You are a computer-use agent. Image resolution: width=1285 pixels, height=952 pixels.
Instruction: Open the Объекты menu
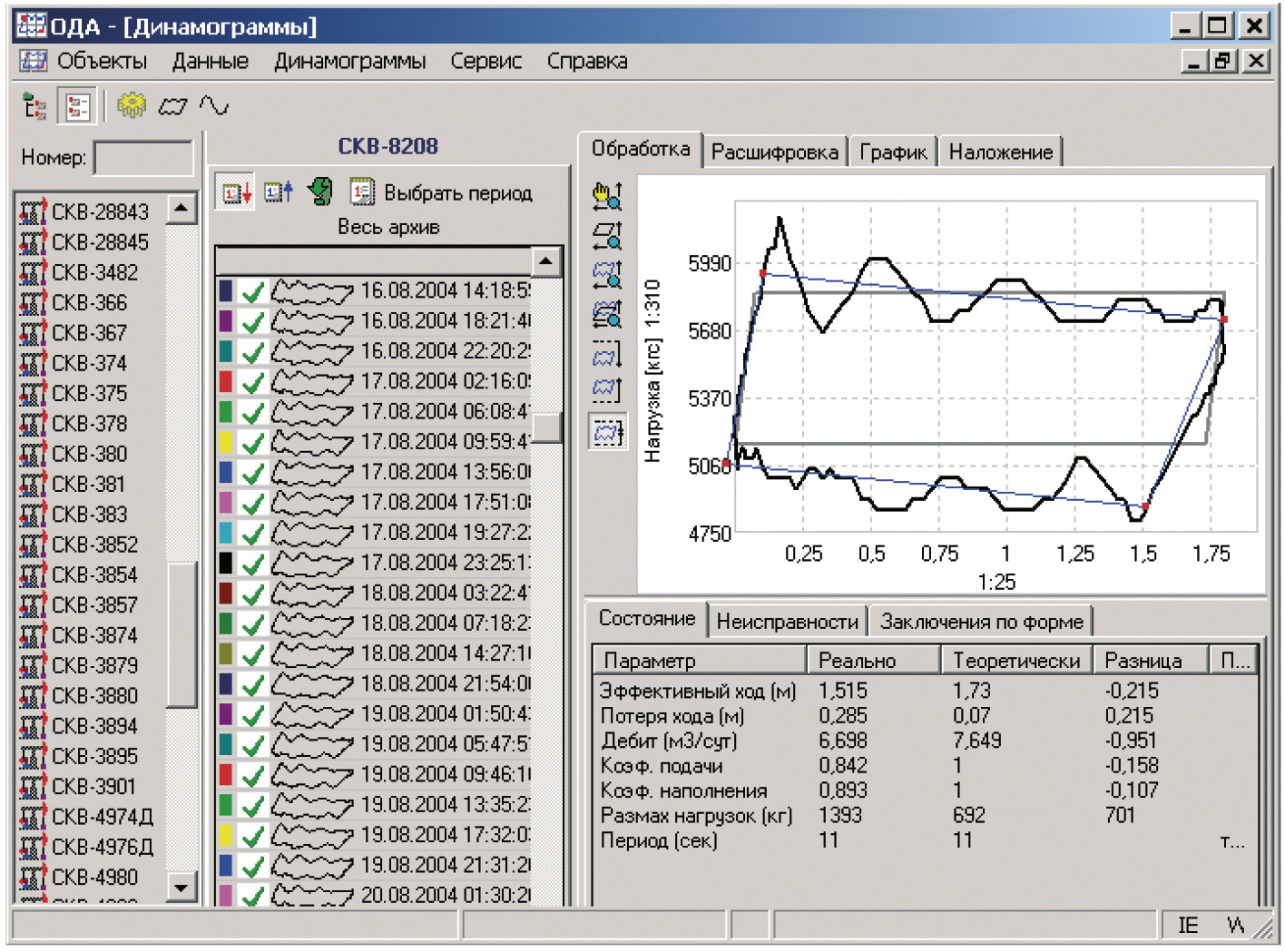coord(102,61)
